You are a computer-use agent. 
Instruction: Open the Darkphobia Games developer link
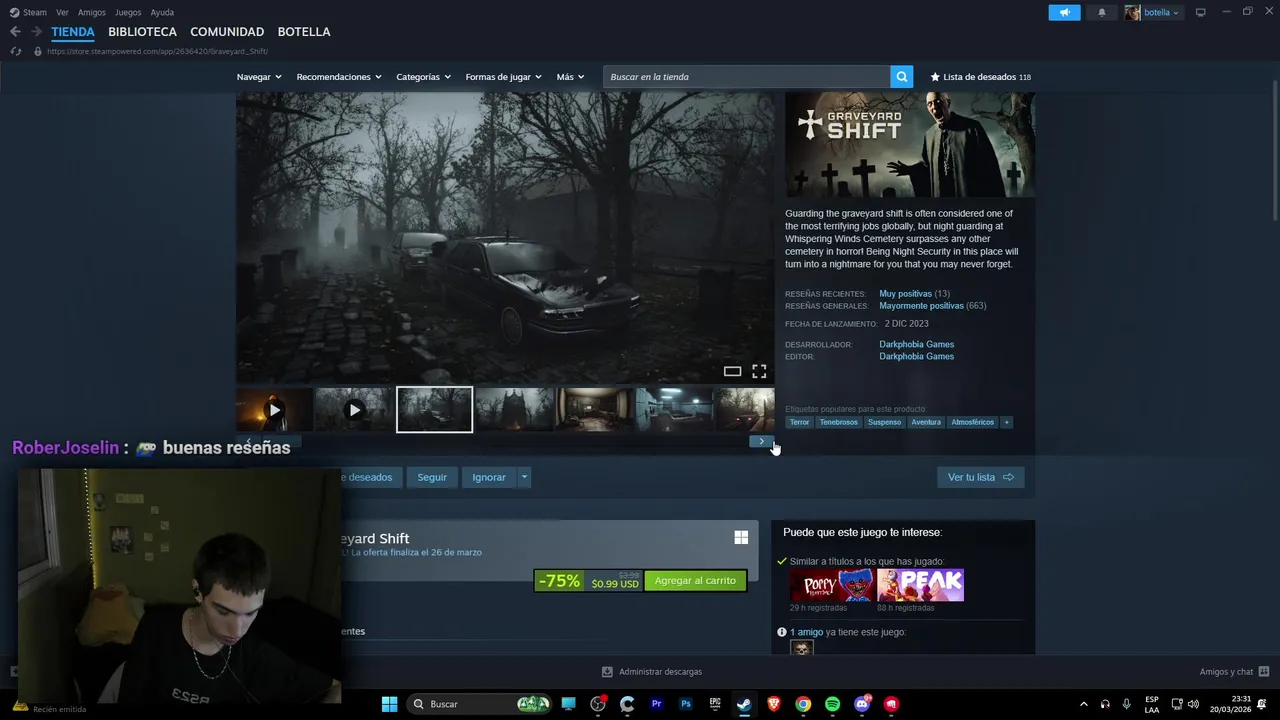(x=916, y=344)
